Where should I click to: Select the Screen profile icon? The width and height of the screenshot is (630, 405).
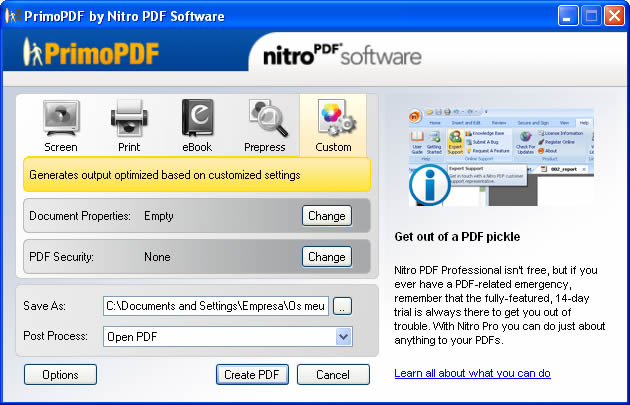[x=61, y=119]
